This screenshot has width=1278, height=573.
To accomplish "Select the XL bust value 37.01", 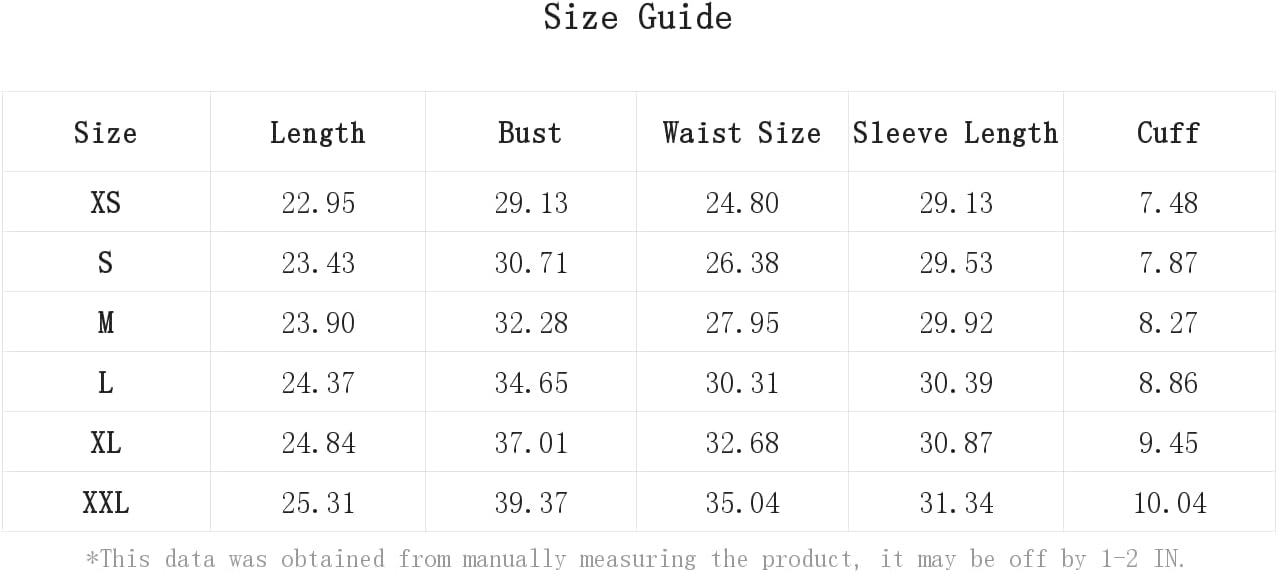I will coord(531,443).
